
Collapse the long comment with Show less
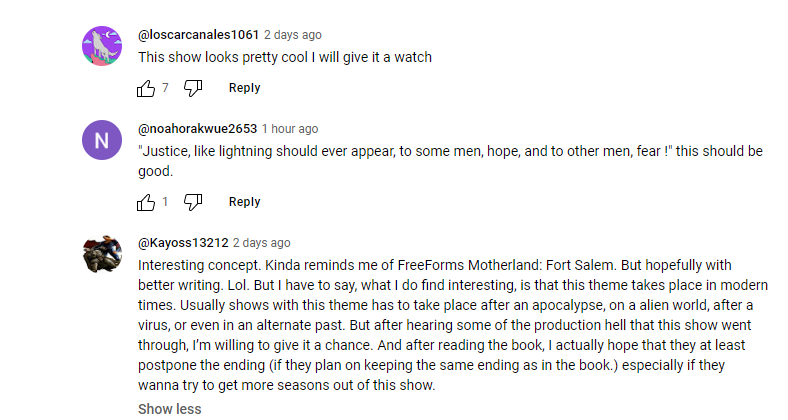169,408
